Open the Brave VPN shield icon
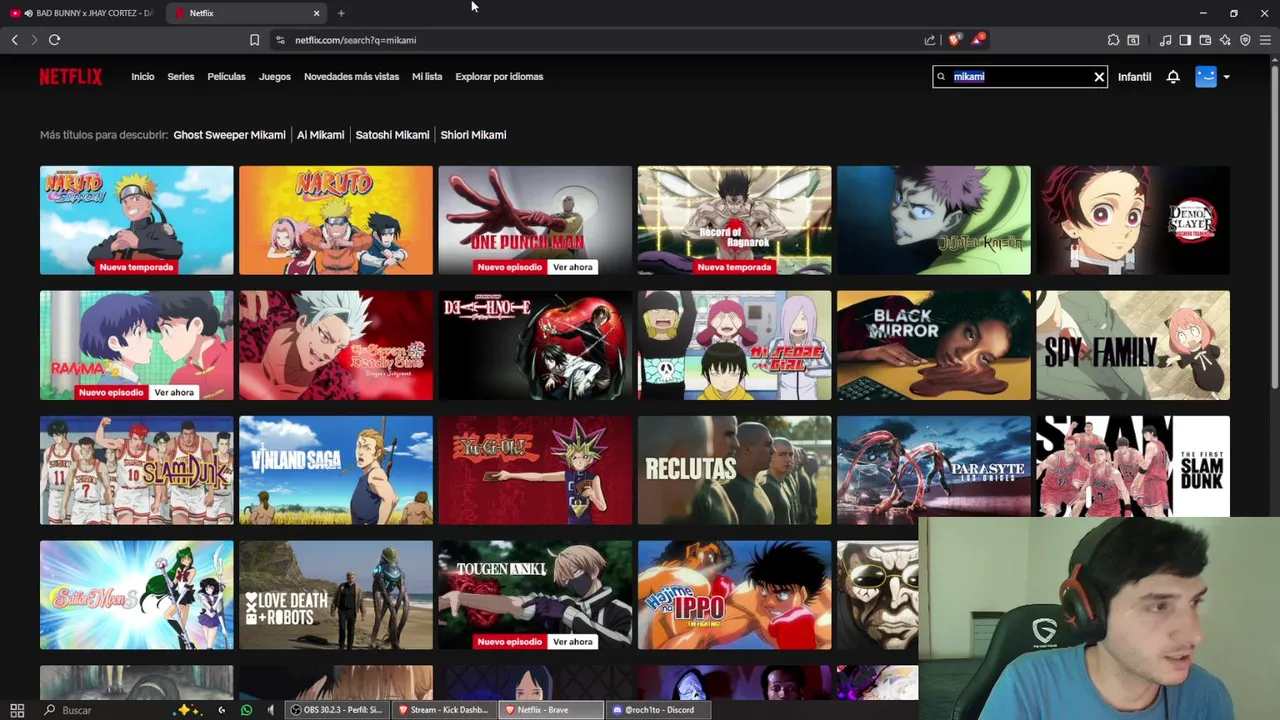 (1245, 40)
